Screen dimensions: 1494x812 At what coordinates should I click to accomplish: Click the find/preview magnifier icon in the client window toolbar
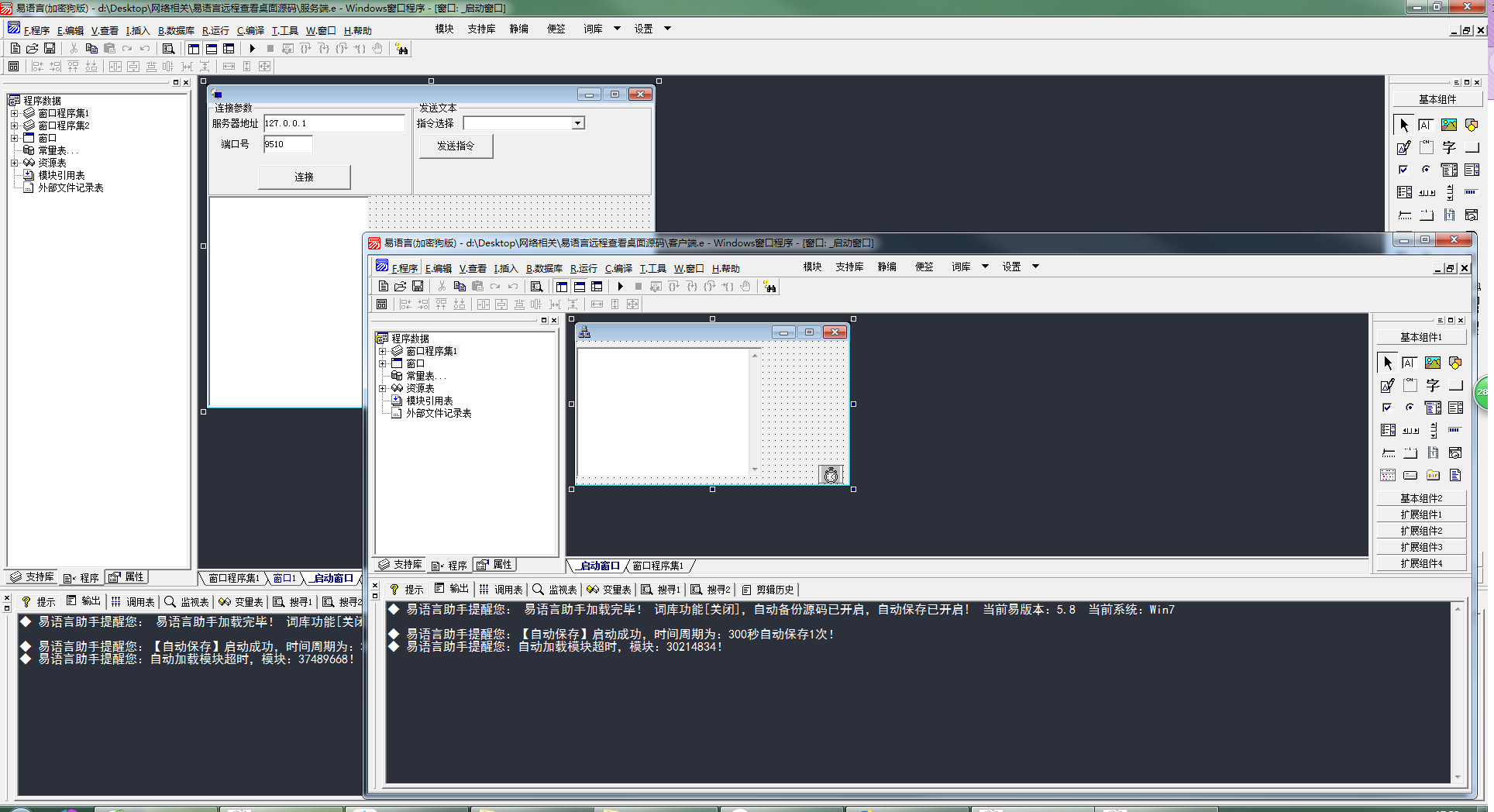536,287
